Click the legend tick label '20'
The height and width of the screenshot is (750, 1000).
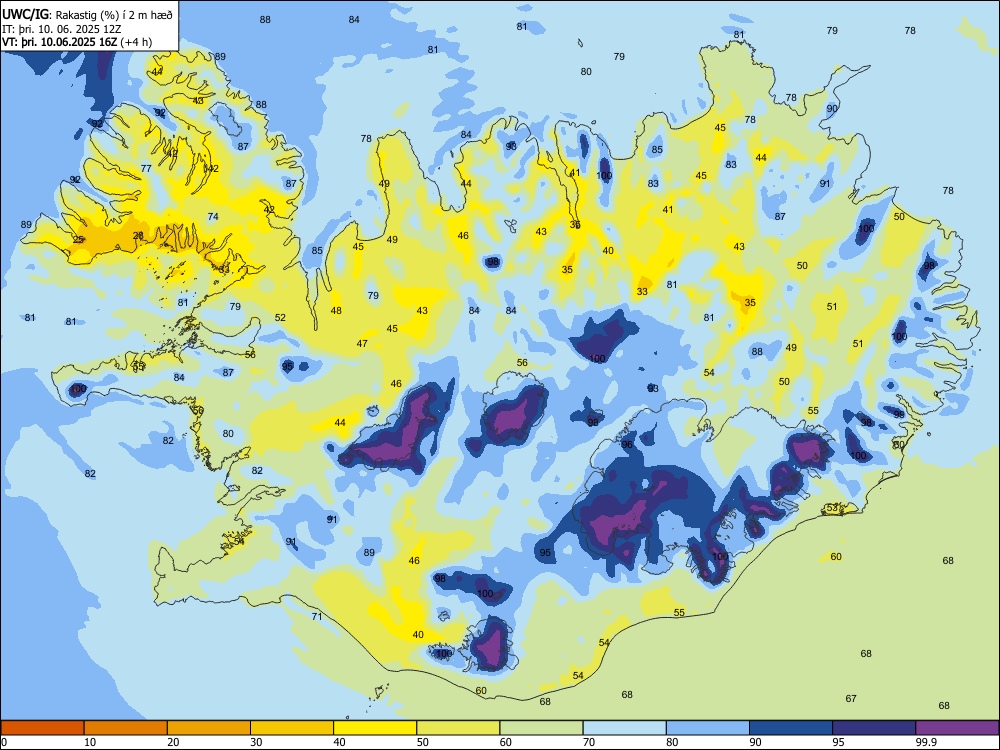click(173, 742)
